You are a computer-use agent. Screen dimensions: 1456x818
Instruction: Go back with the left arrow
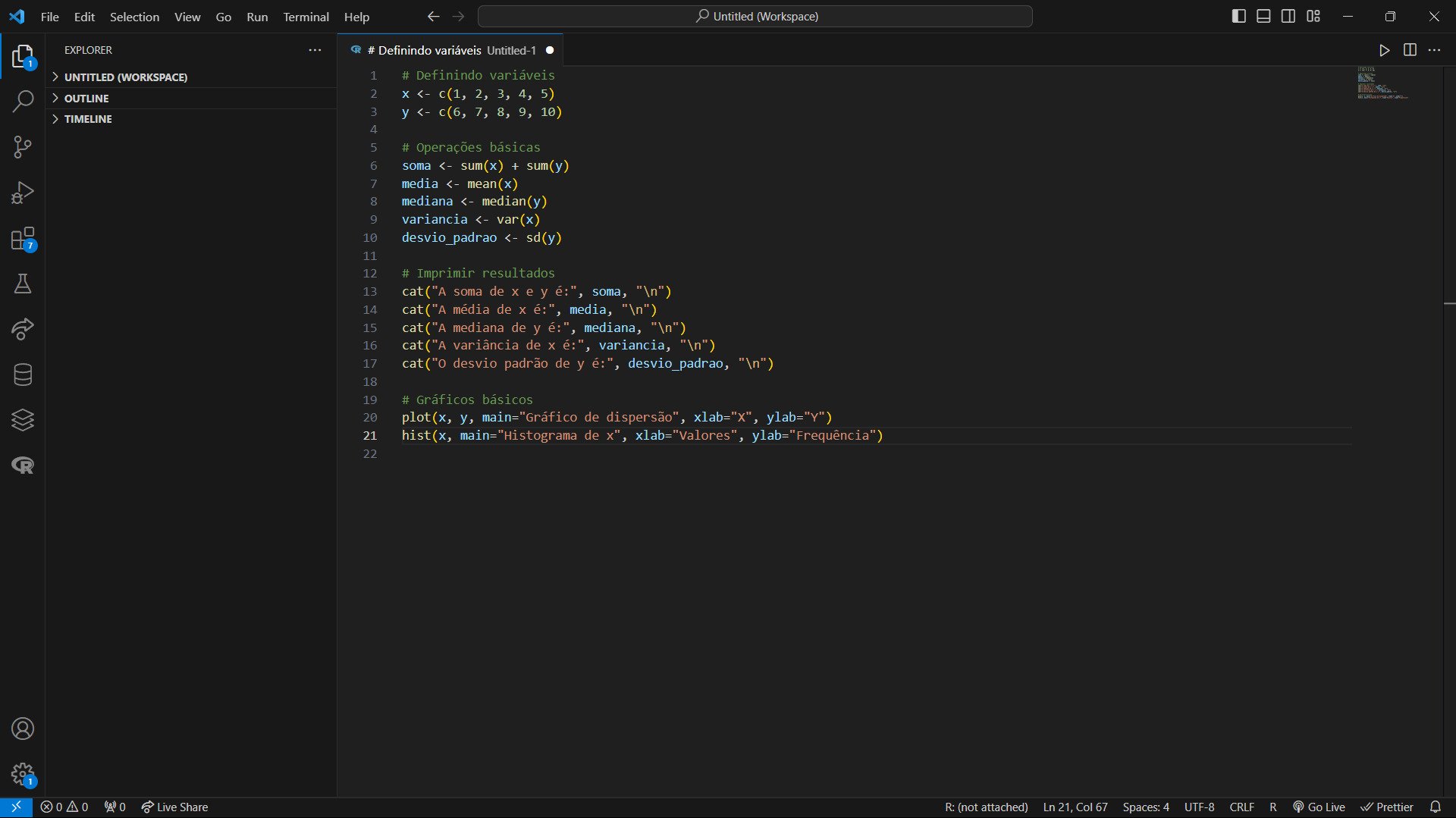(433, 16)
